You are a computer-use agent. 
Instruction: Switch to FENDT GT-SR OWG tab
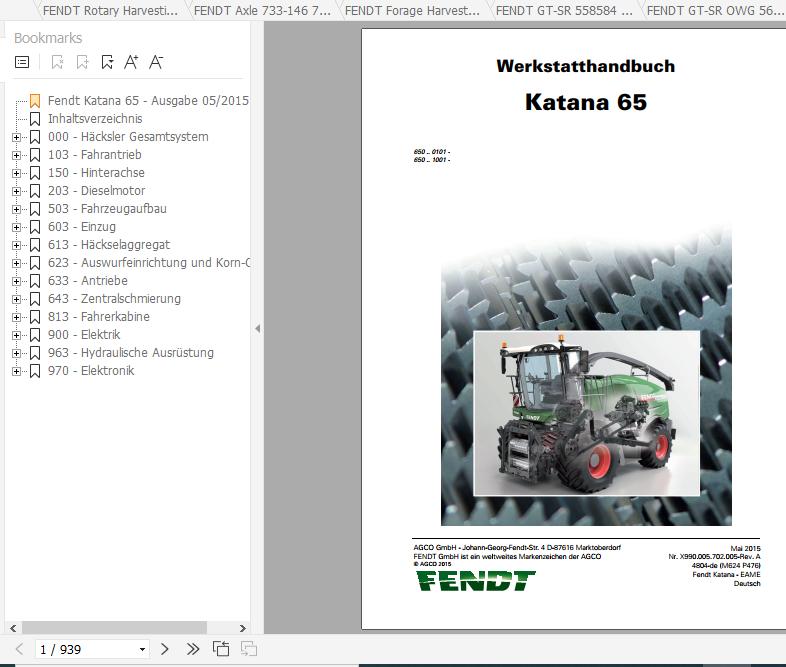714,11
